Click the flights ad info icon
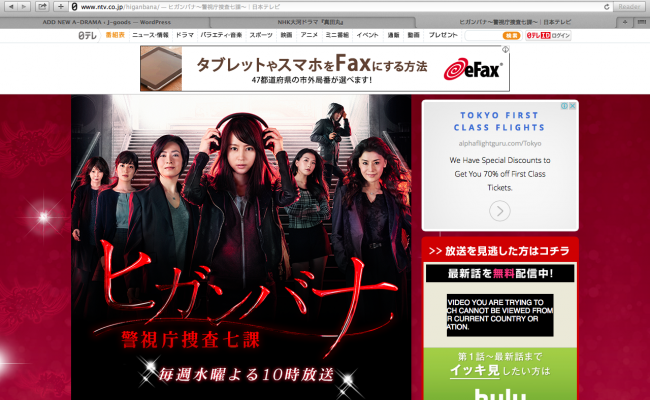This screenshot has height=400, width=650. point(564,106)
